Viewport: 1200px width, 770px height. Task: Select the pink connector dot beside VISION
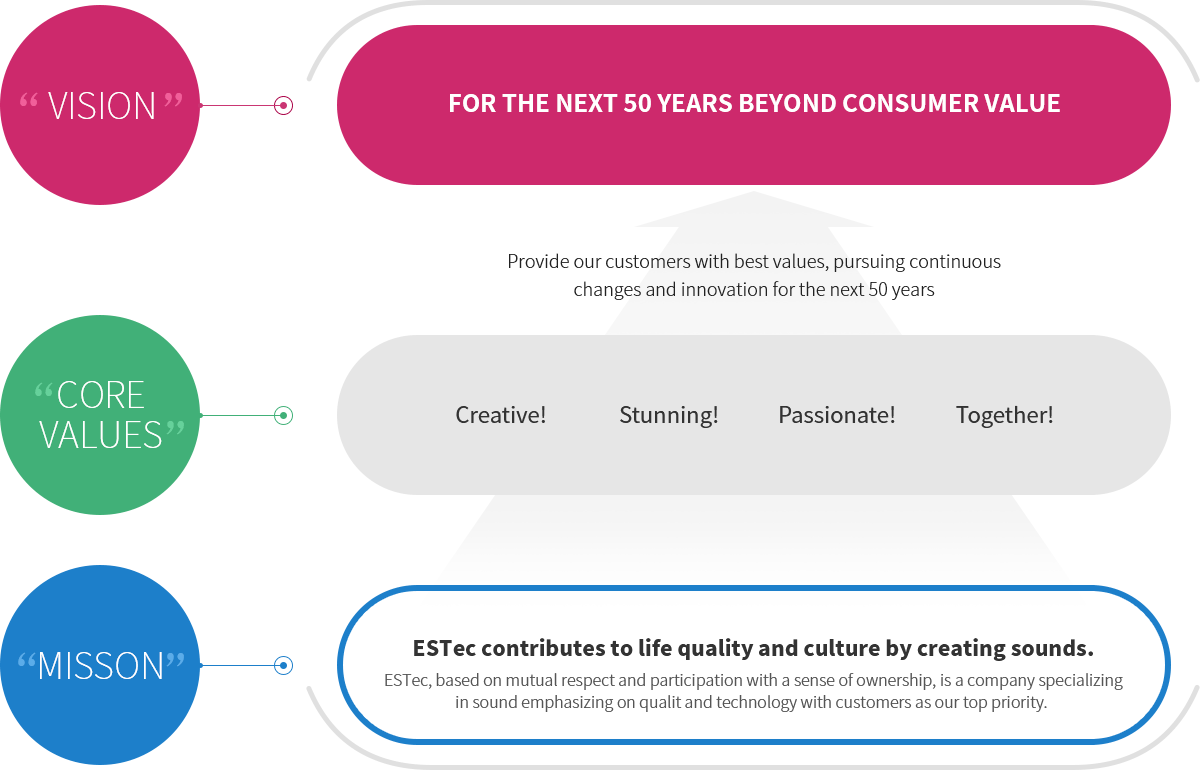pyautogui.click(x=283, y=105)
